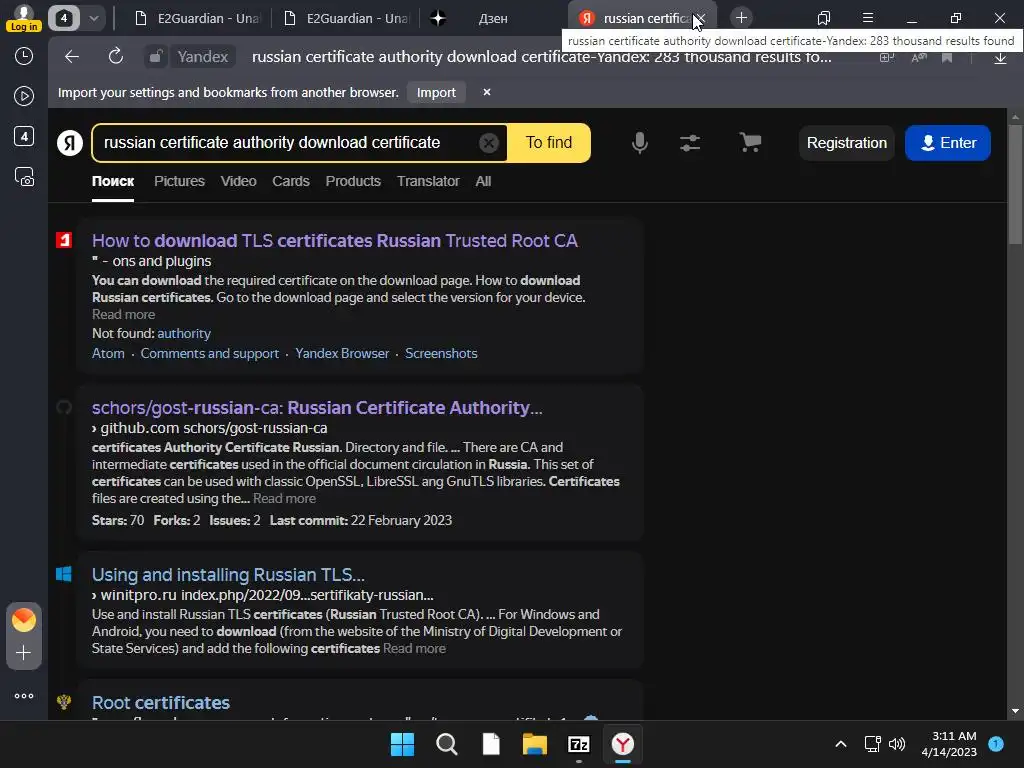
Task: Switch to Cards results tab
Action: pos(291,182)
